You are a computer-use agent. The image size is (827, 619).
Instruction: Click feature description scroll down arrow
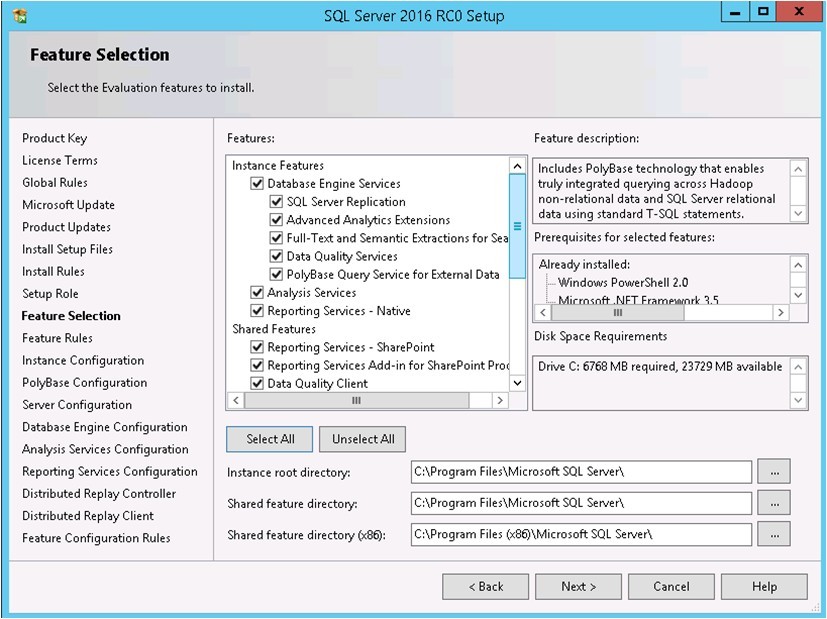point(798,214)
